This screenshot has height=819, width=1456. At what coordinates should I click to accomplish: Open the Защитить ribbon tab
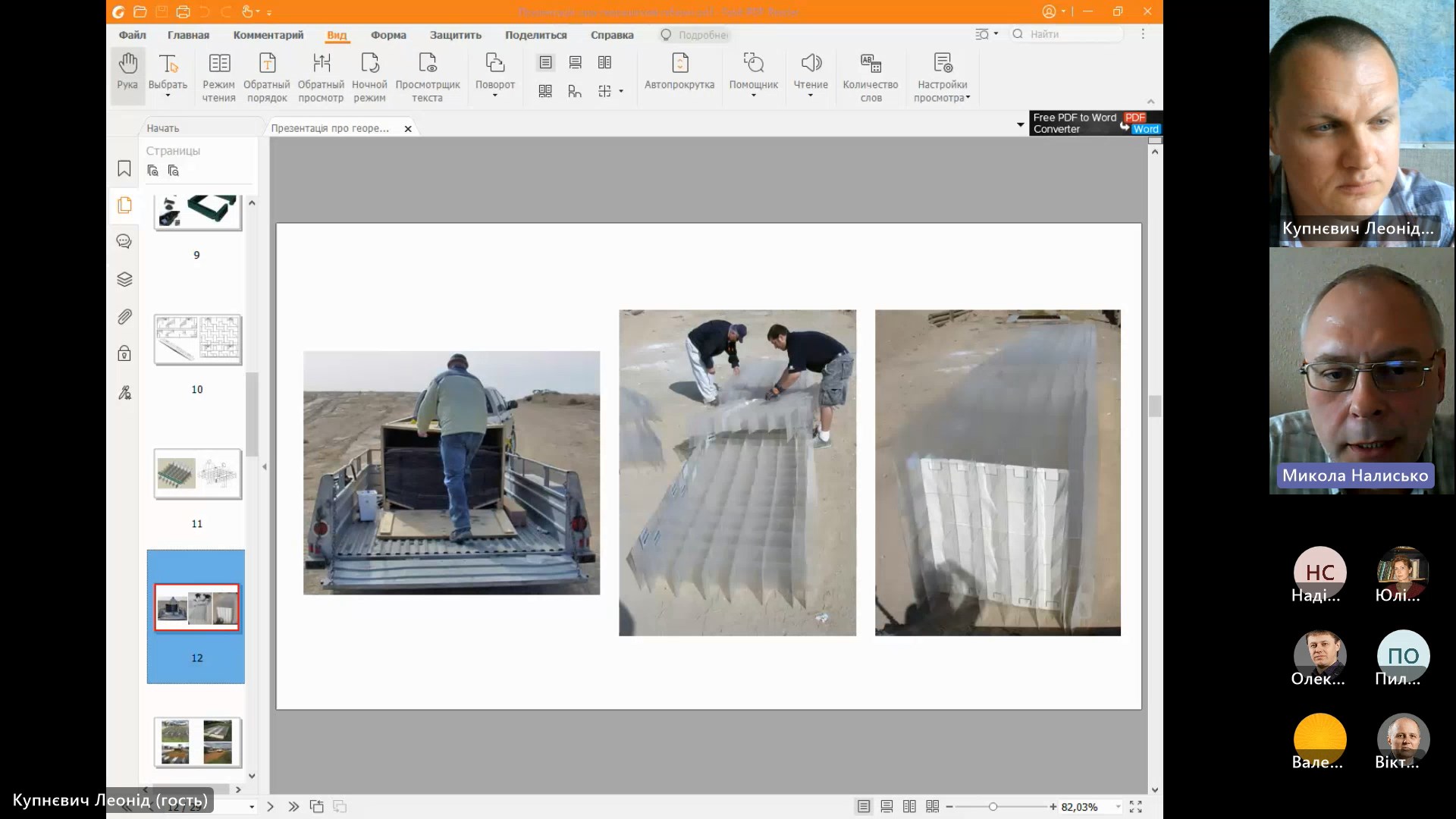(455, 35)
